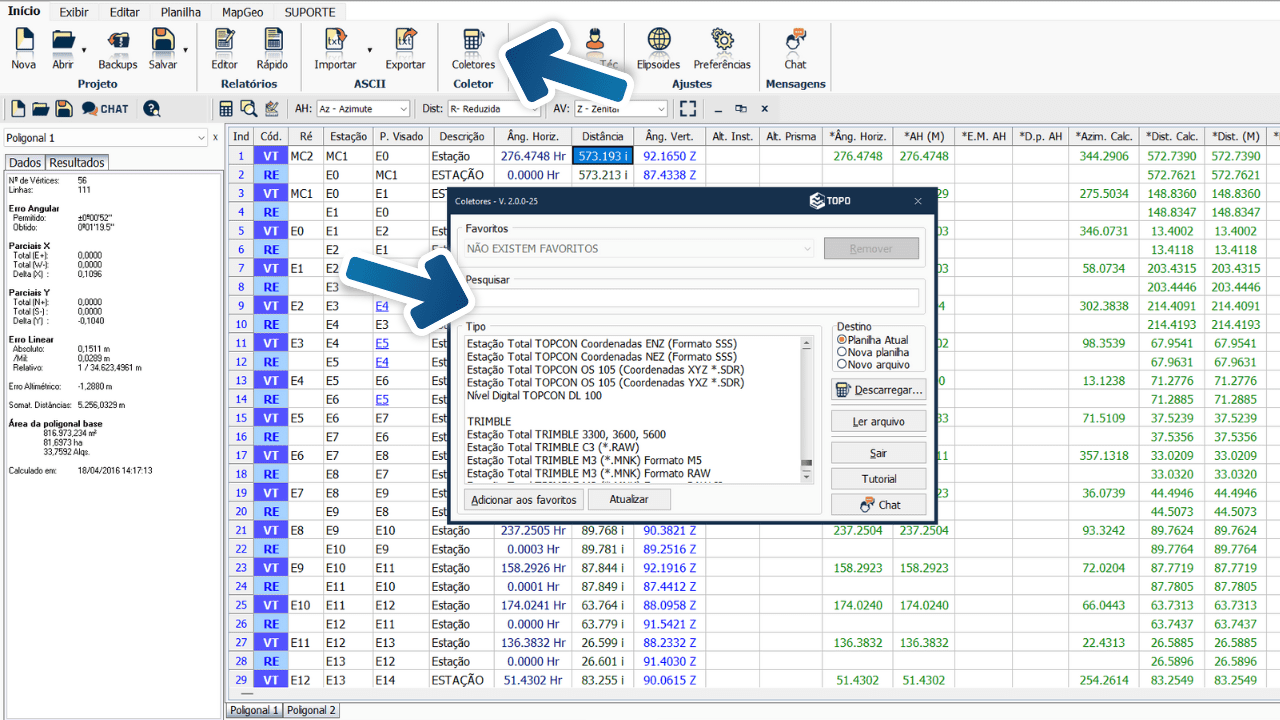Open a project with Abrir icon
Screen dimensions: 1280x720
pos(63,48)
